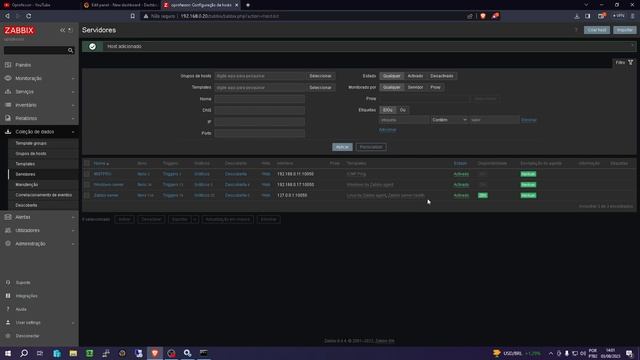Click the User settings person icon
Screen dimensions: 640x360
[x=8, y=322]
